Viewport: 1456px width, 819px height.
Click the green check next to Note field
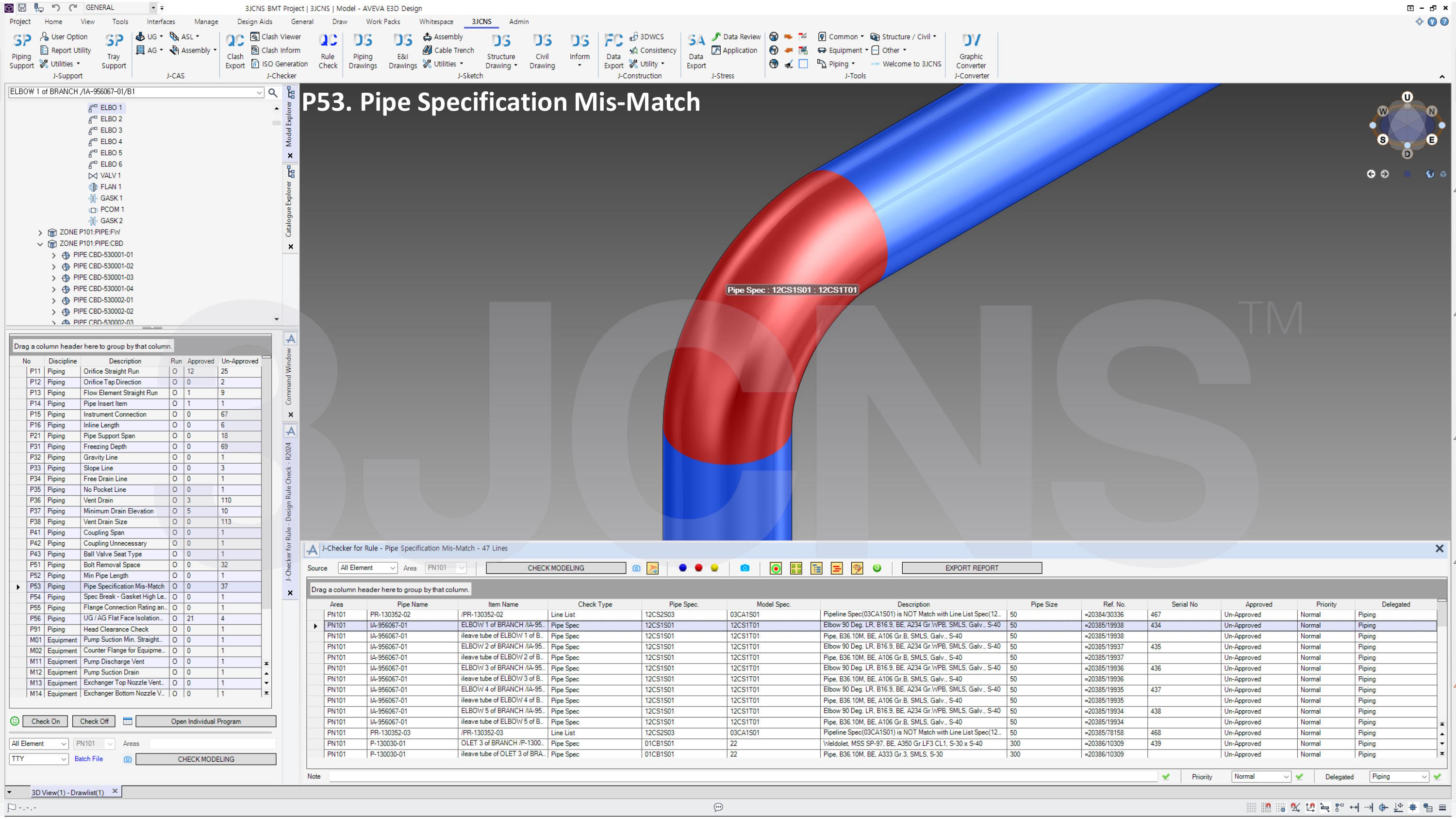[1165, 777]
